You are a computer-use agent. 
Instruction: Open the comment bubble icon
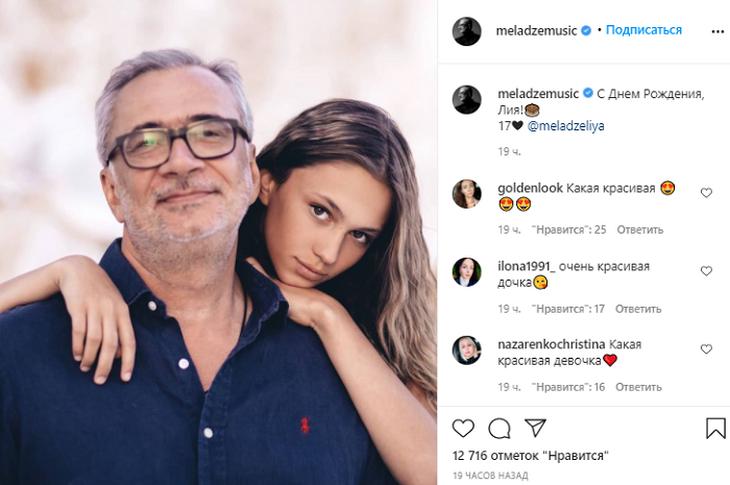[499, 429]
